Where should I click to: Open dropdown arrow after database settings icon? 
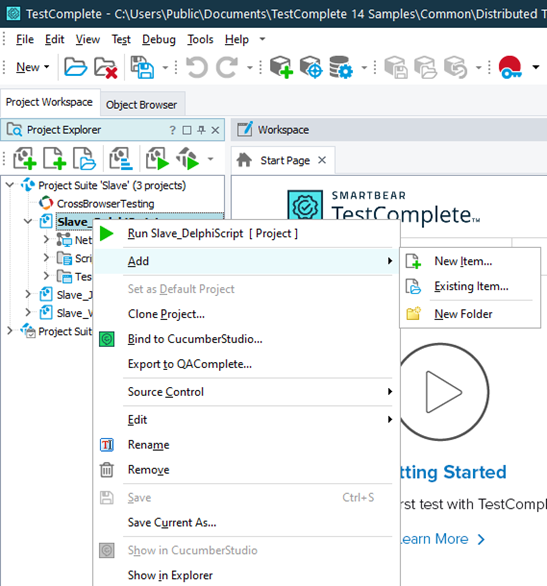coord(364,68)
